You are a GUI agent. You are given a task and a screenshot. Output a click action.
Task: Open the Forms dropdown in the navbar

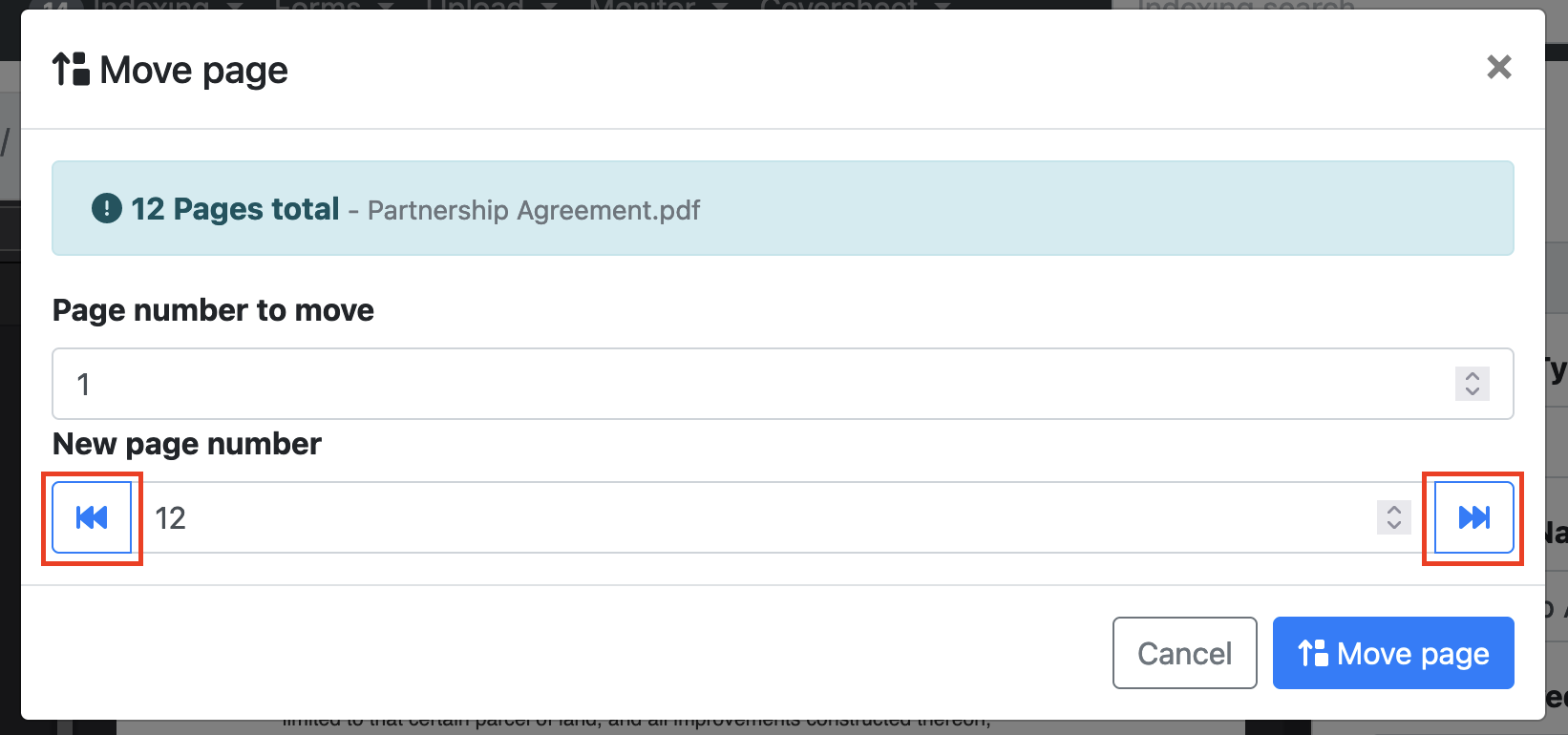[x=333, y=6]
